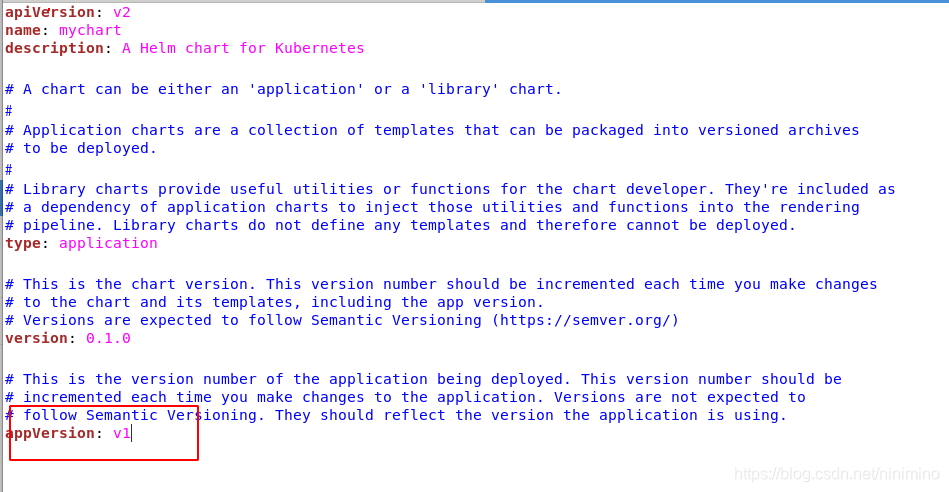Select 'A Helm chart for Kubernetes' value

[243, 48]
